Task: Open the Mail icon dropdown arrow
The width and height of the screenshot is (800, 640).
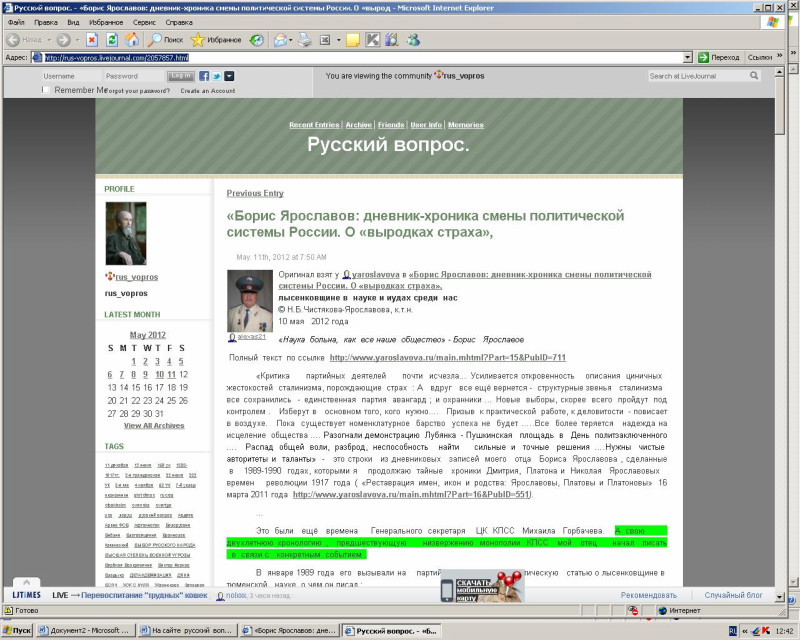Action: (291, 40)
